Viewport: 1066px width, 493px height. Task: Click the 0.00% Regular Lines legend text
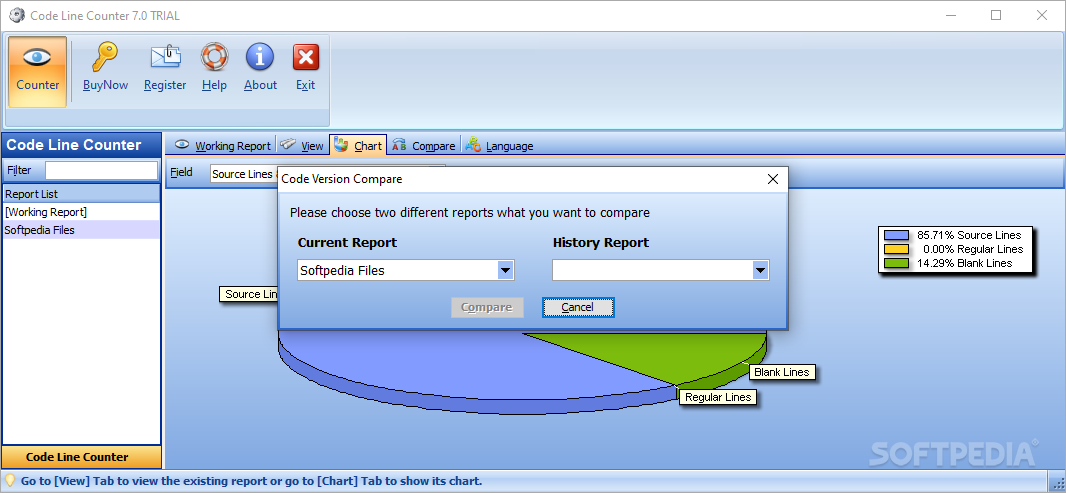pos(974,249)
